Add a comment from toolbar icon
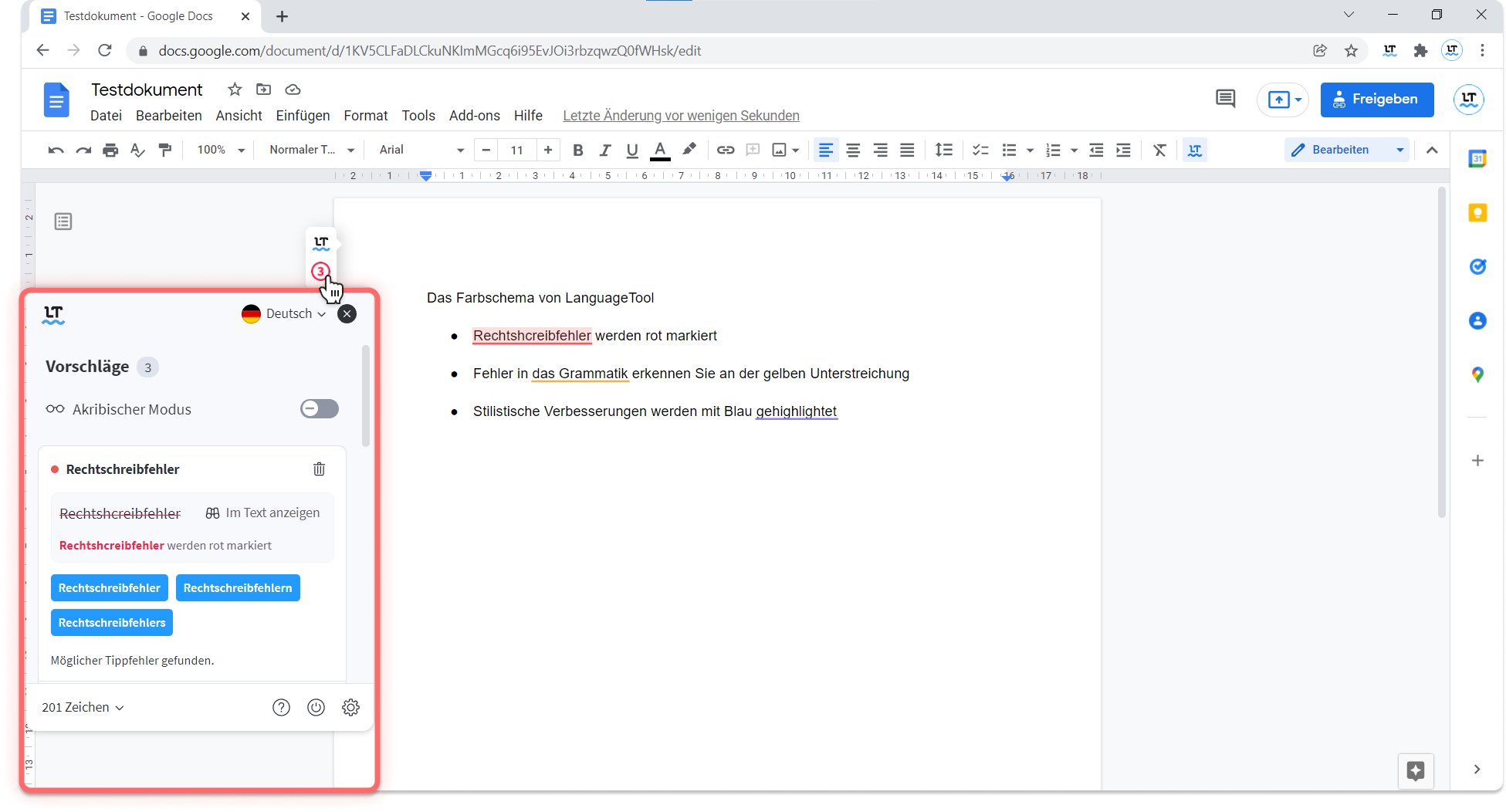Image resolution: width=1506 pixels, height=812 pixels. point(753,150)
